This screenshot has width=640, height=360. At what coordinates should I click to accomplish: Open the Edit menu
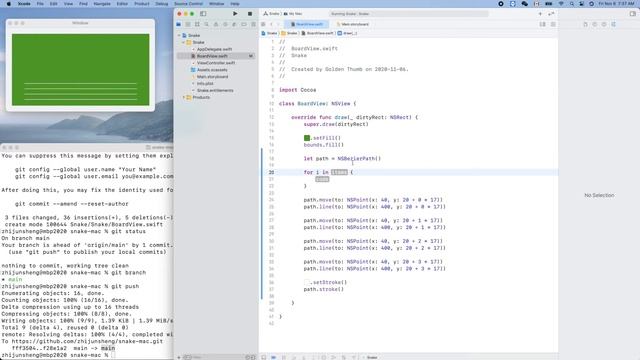click(x=53, y=4)
